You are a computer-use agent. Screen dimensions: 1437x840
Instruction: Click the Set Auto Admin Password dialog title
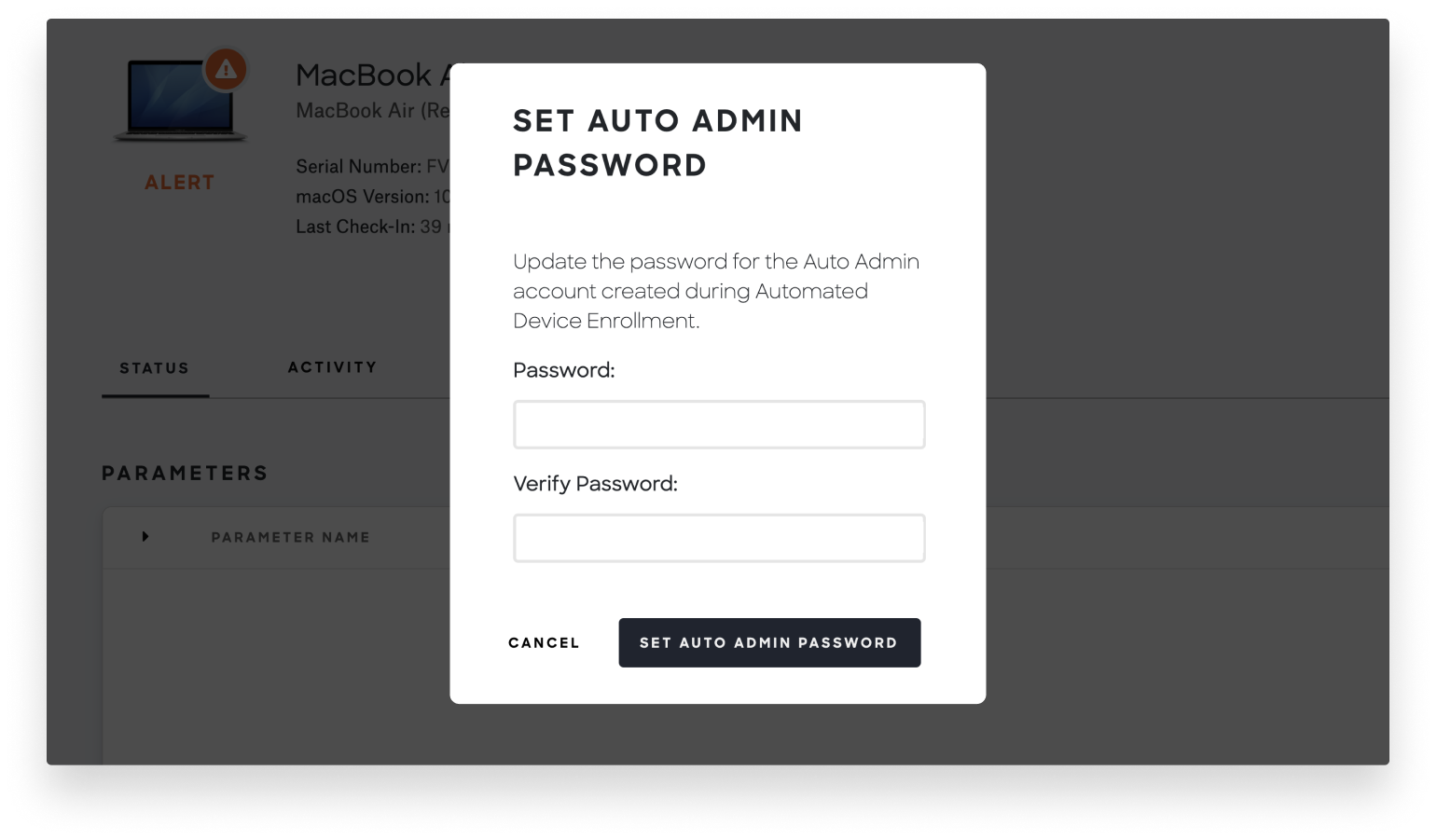click(x=656, y=142)
